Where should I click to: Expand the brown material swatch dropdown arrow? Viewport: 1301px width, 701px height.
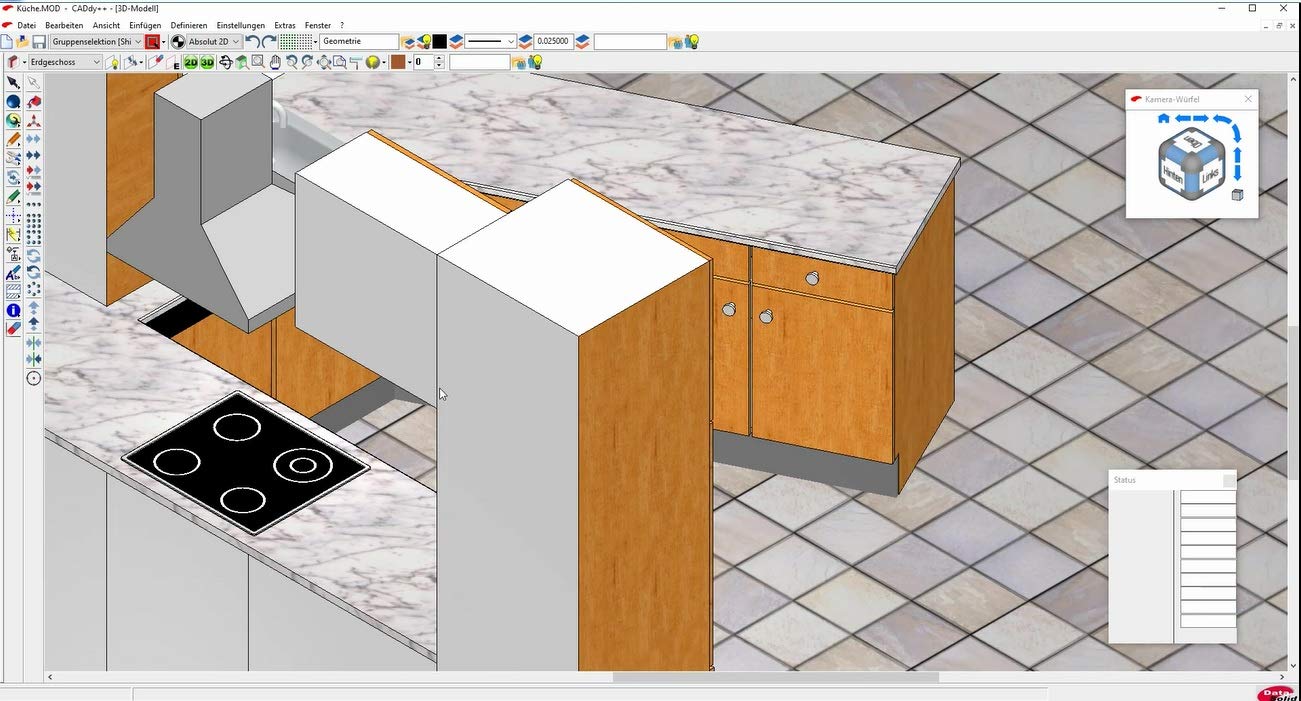click(410, 62)
